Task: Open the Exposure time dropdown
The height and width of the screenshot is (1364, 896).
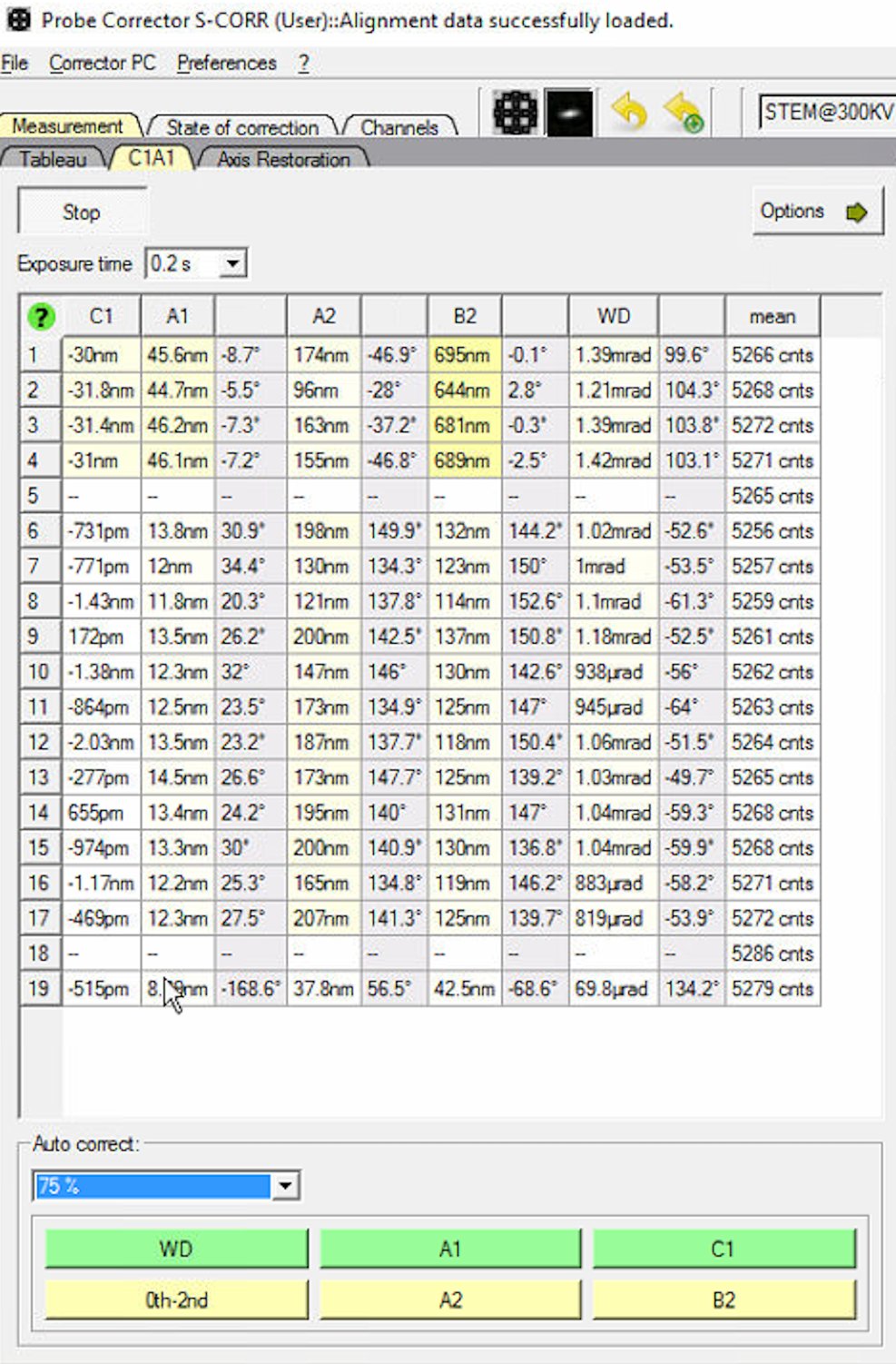Action: tap(232, 262)
